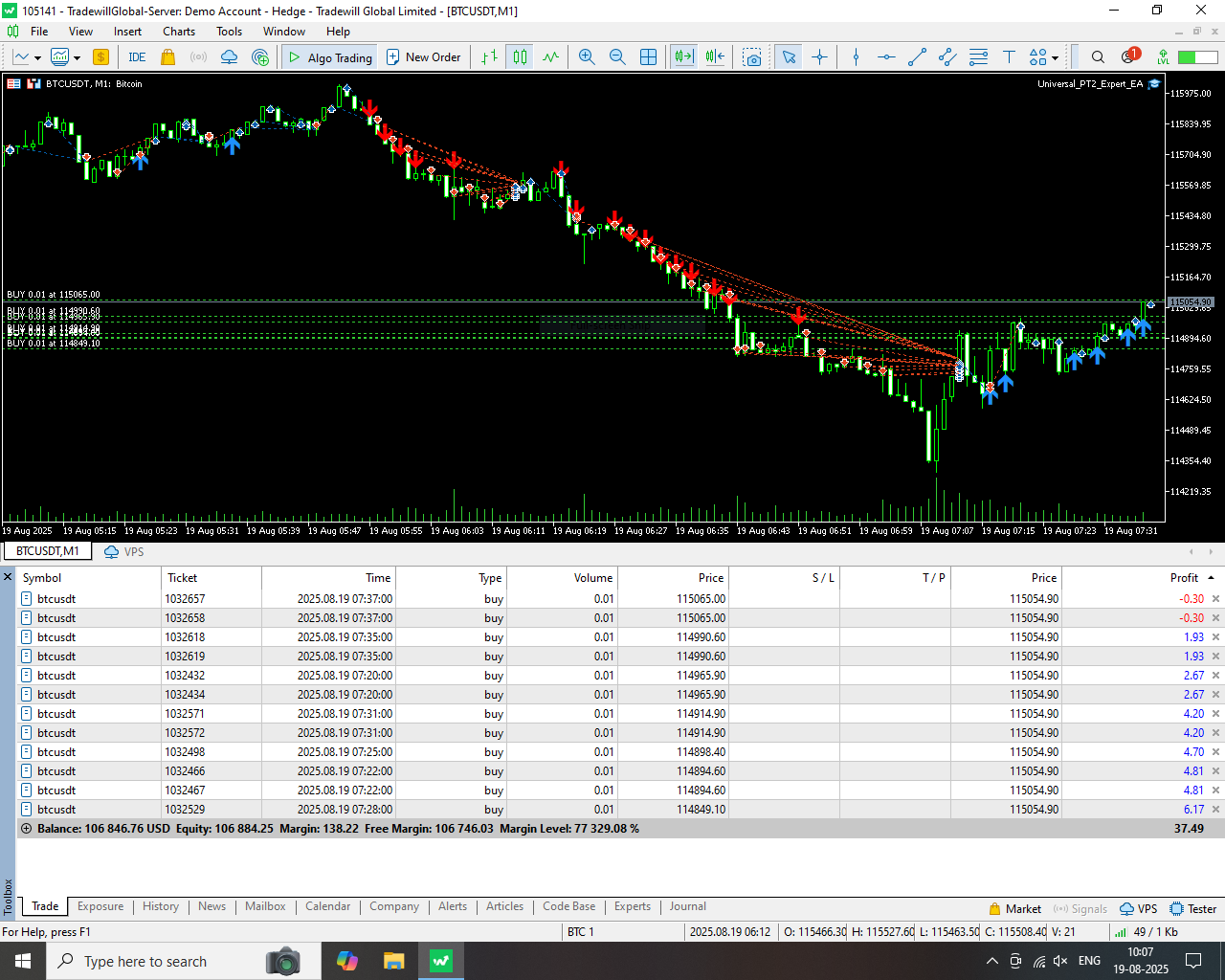This screenshot has width=1225, height=980.
Task: Switch to the History tab
Action: click(161, 906)
